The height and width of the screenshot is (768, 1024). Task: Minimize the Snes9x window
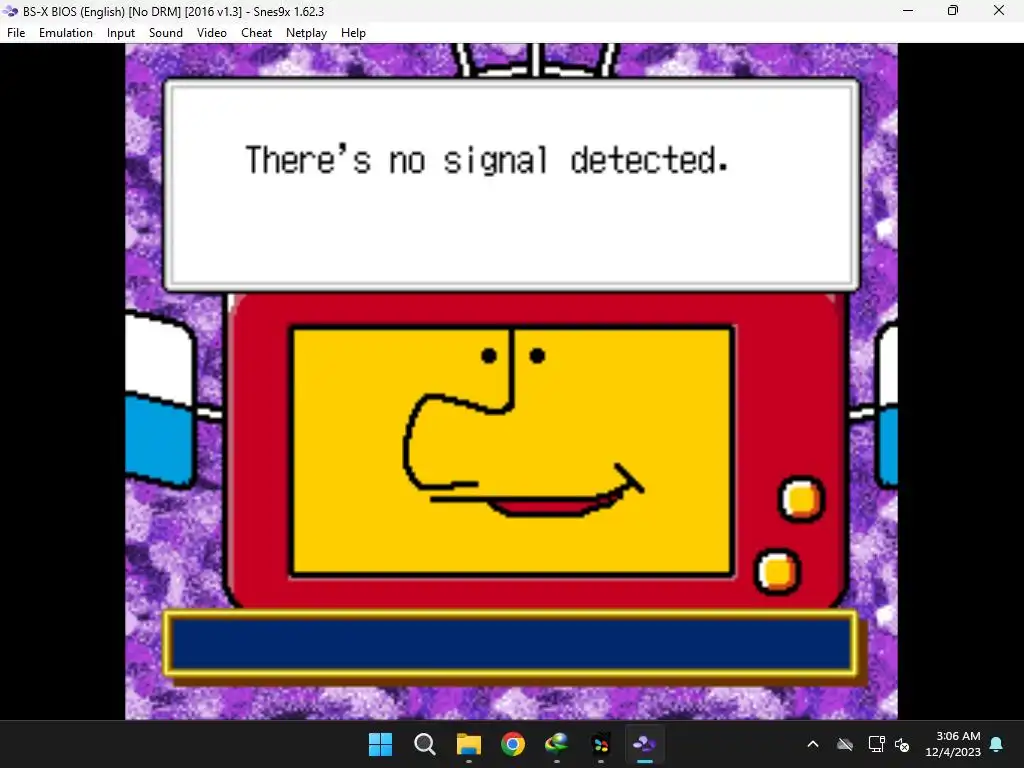pyautogui.click(x=908, y=10)
